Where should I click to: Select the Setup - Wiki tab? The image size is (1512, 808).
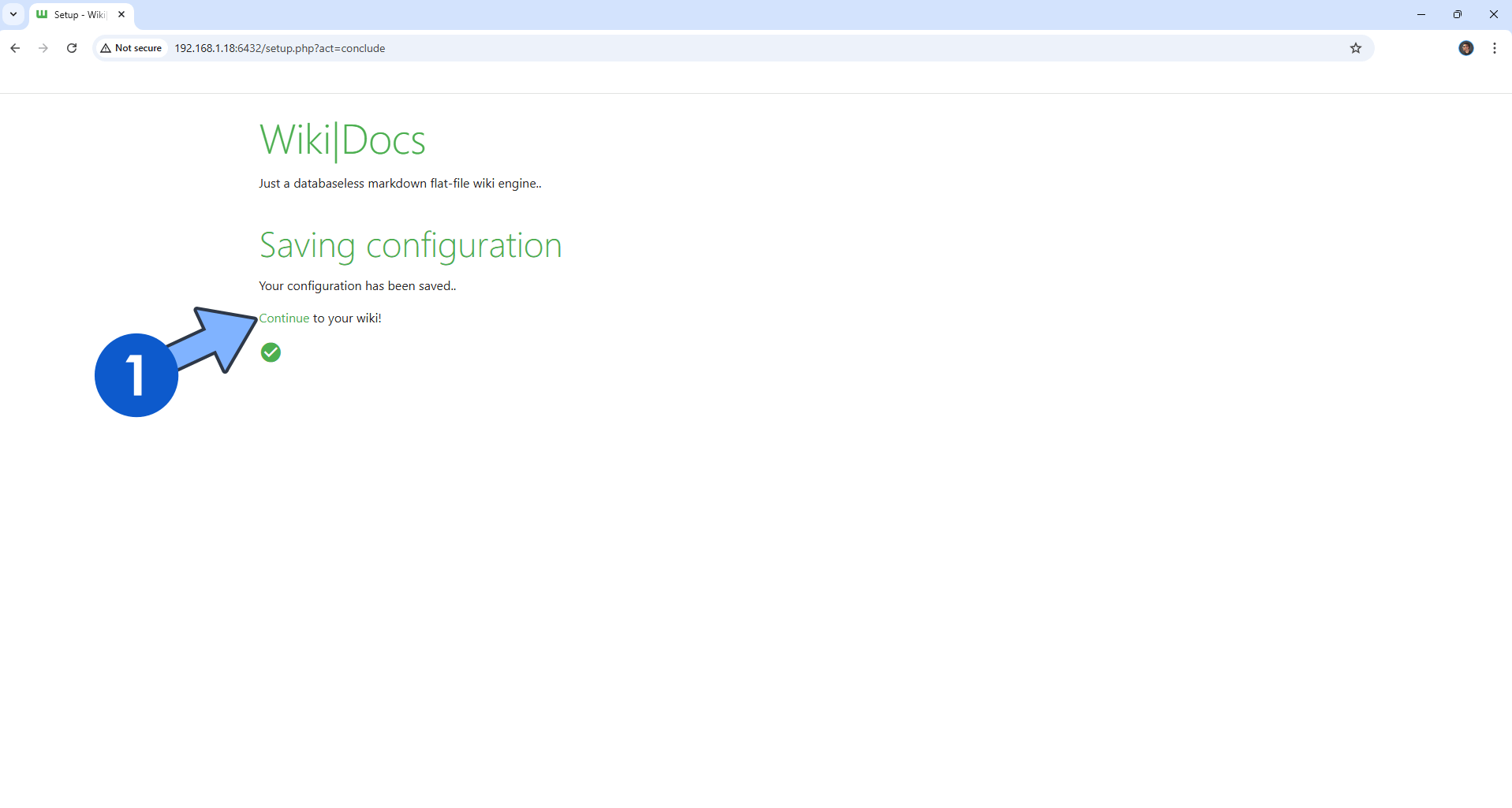click(x=80, y=15)
